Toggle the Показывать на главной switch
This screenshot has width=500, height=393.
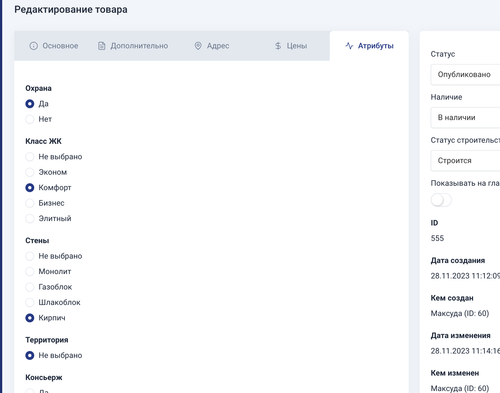coord(441,200)
